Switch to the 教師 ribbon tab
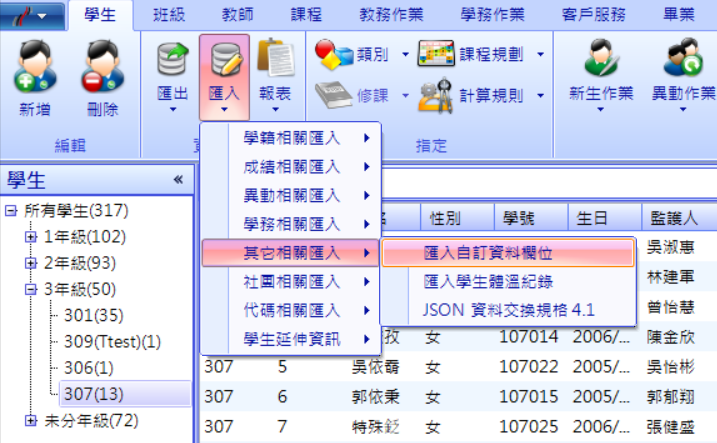The image size is (717, 443). pos(238,15)
